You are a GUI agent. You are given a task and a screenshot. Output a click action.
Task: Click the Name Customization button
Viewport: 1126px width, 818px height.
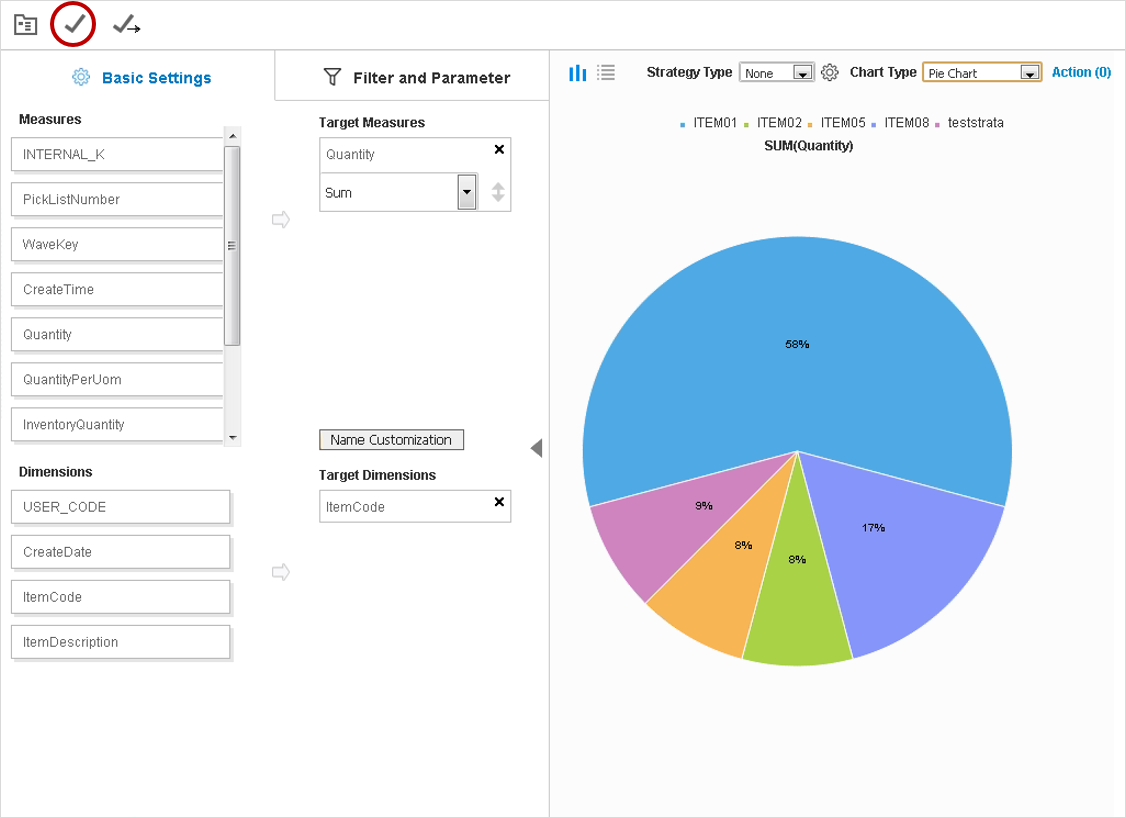(391, 440)
